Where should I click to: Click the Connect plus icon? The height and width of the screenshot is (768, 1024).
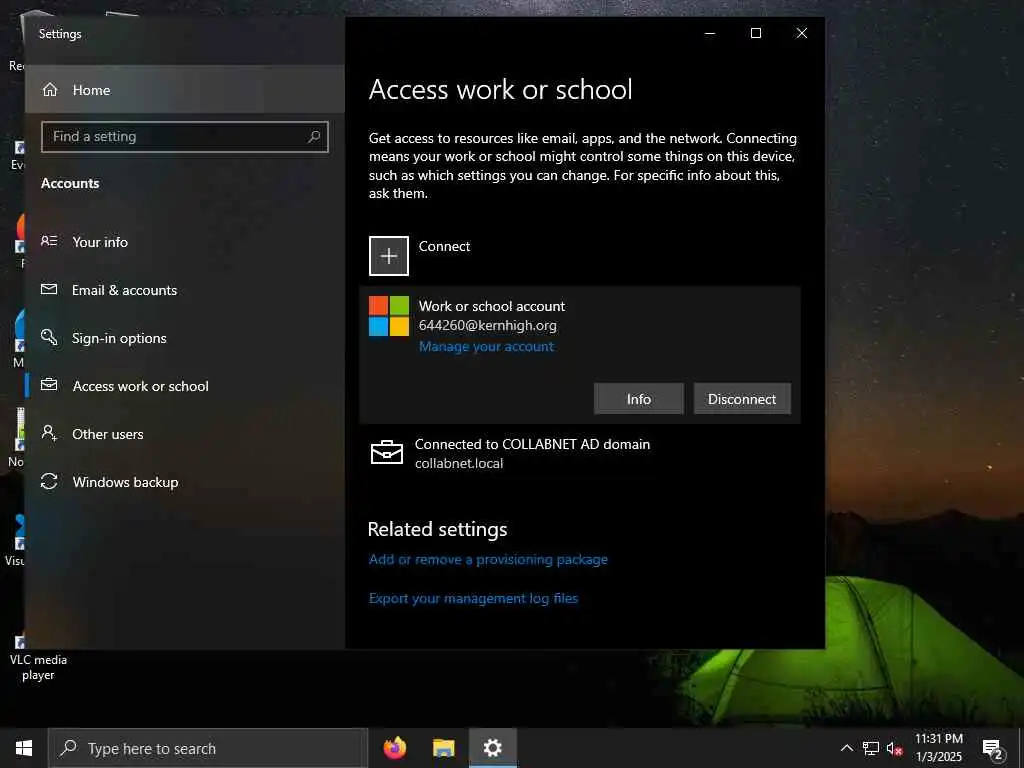tap(389, 256)
